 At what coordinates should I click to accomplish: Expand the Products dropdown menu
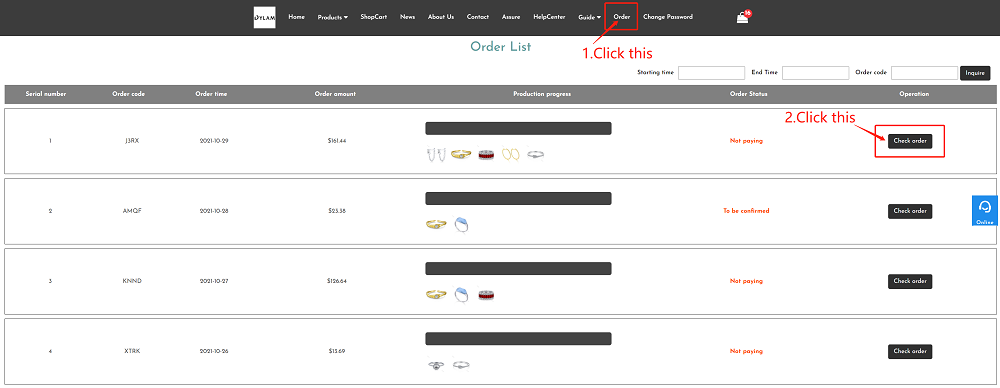click(x=333, y=17)
